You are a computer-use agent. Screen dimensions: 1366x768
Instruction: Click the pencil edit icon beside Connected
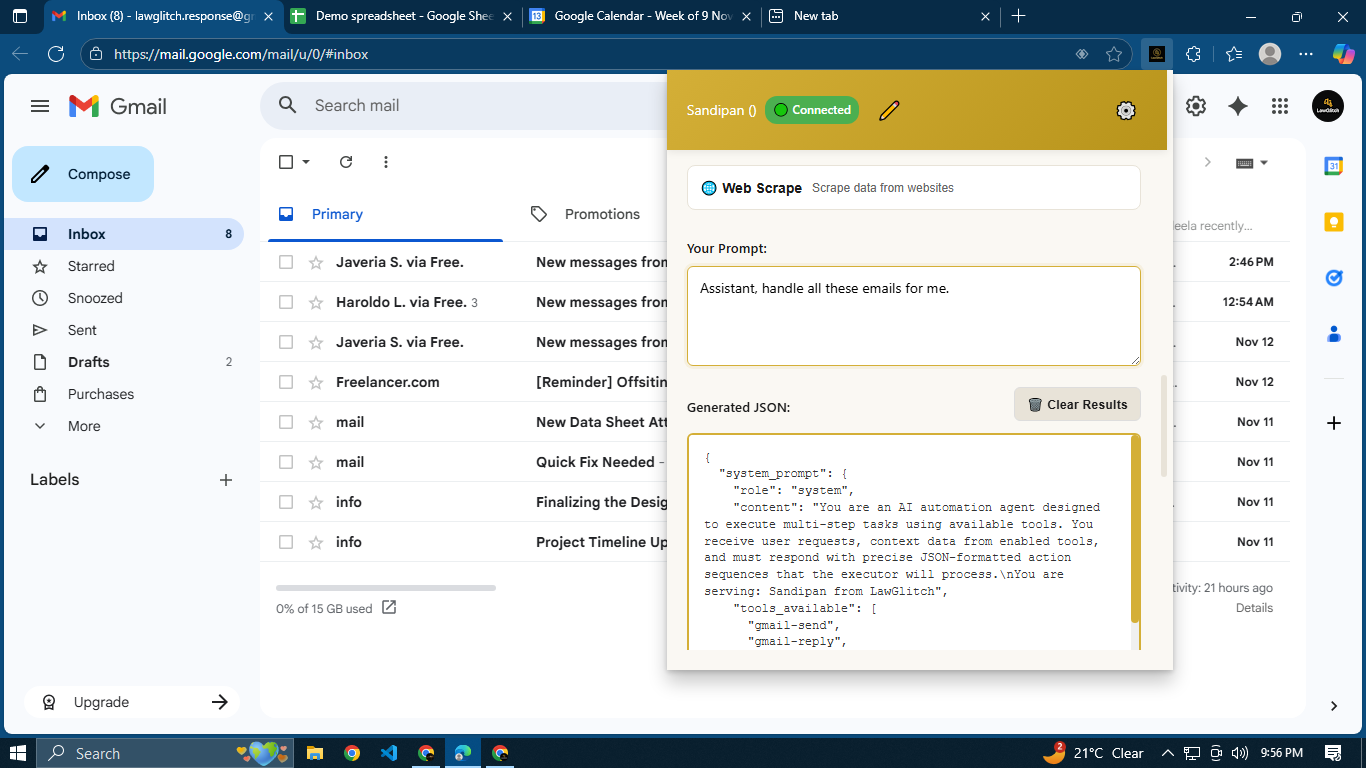tap(889, 110)
